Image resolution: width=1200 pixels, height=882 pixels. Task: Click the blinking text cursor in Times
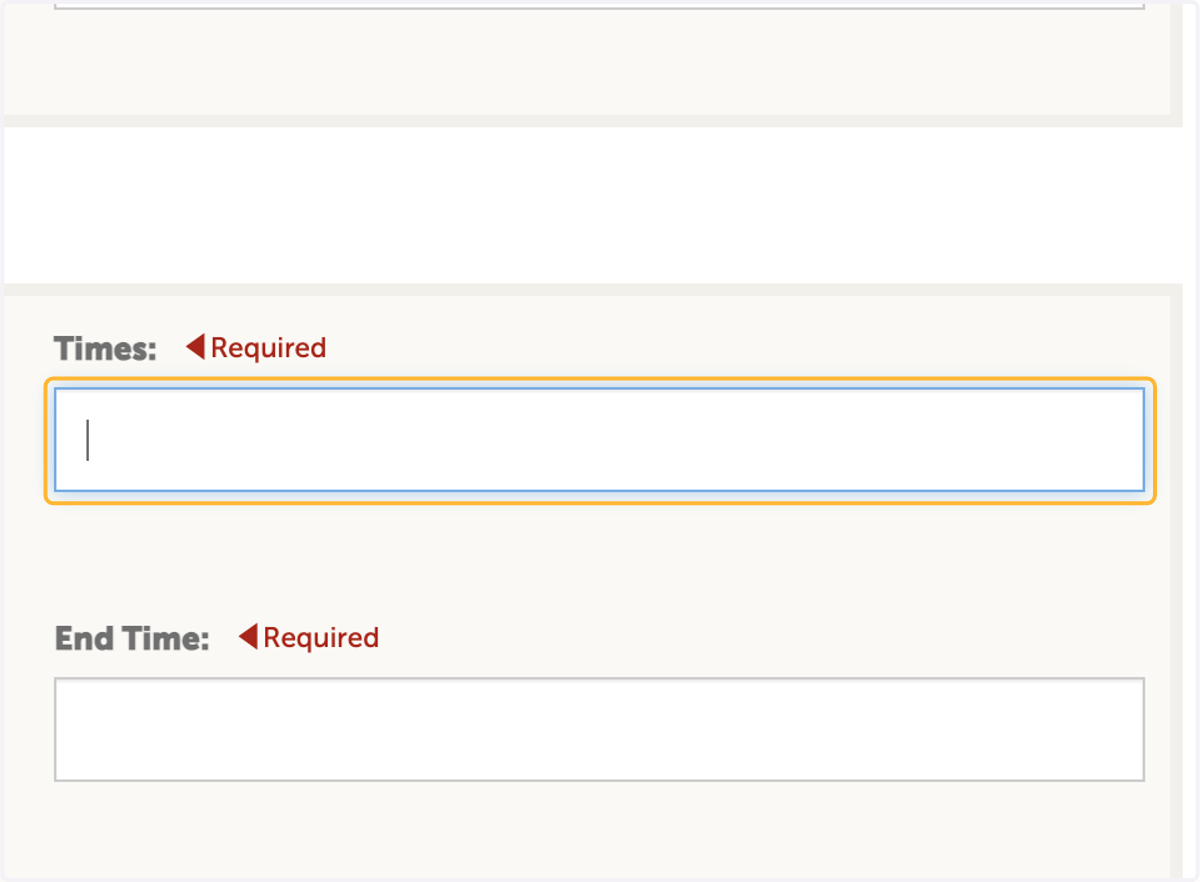click(88, 440)
